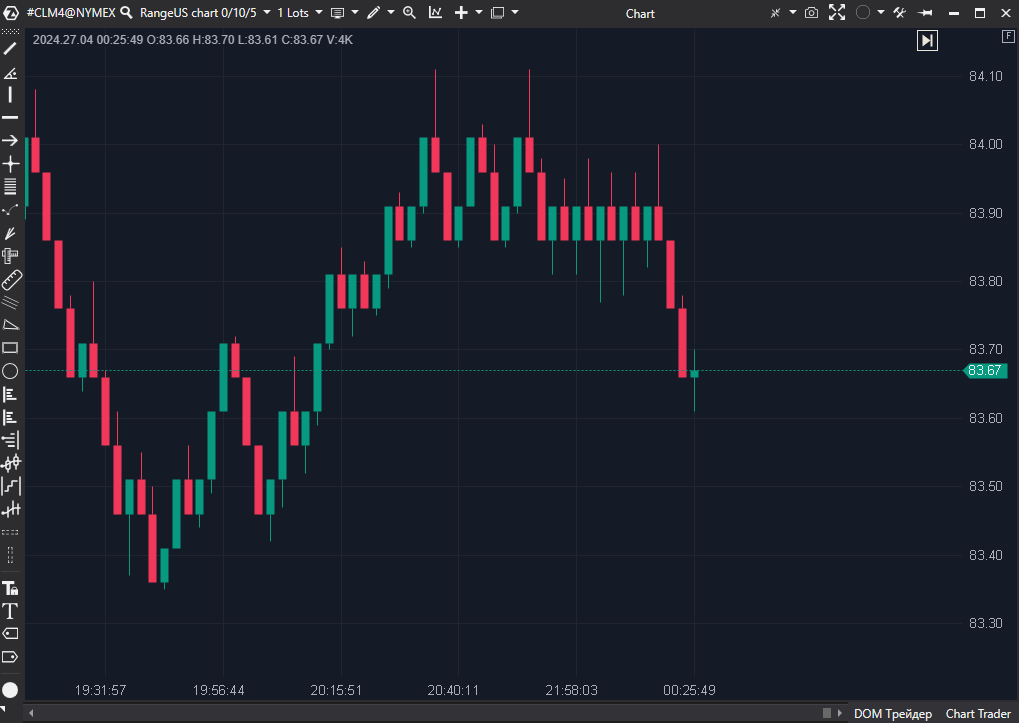The height and width of the screenshot is (723, 1019).
Task: Take a chart screenshot with camera icon
Action: [811, 13]
